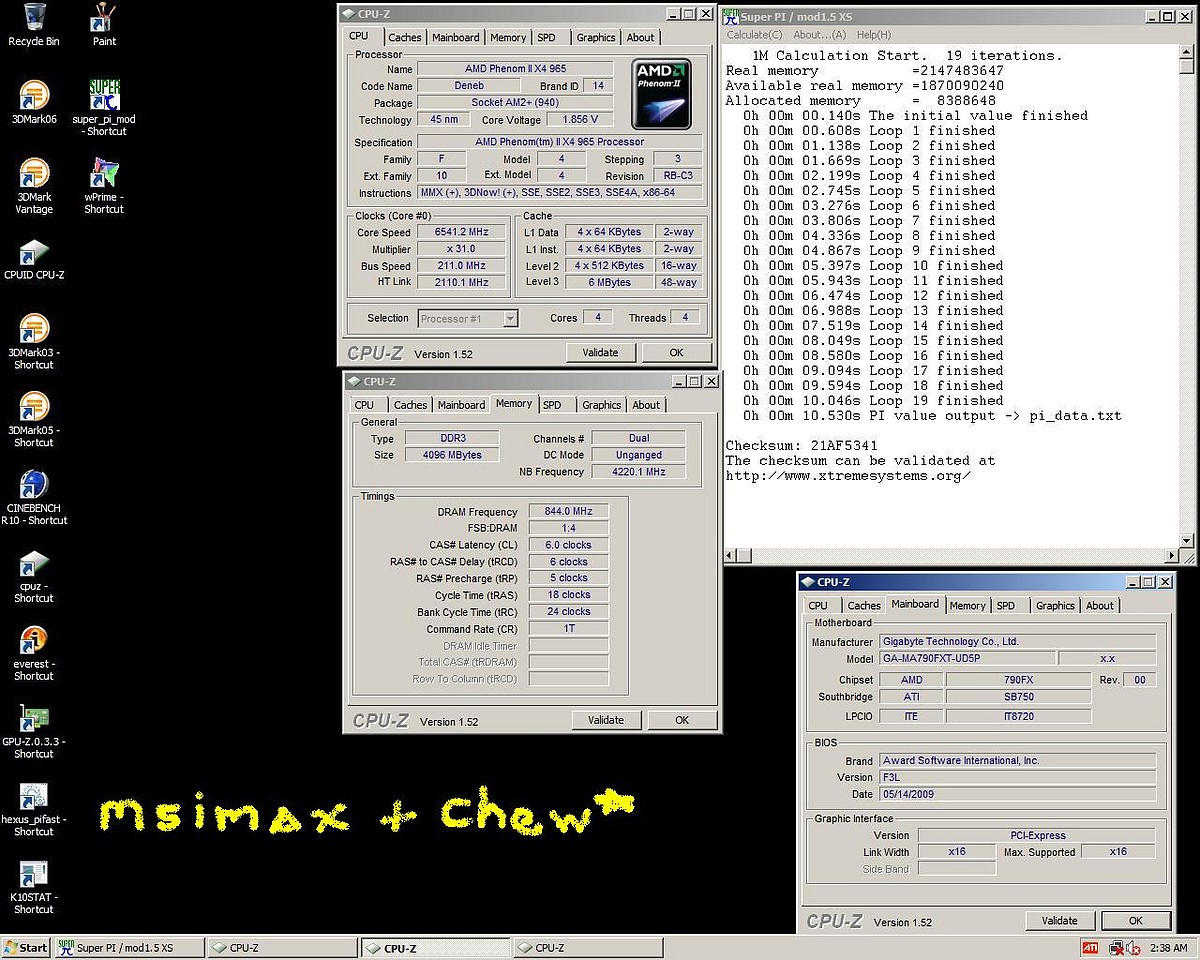Click the motherboard model GA-MA790FXT-UD5P
This screenshot has width=1200, height=960.
tap(967, 658)
